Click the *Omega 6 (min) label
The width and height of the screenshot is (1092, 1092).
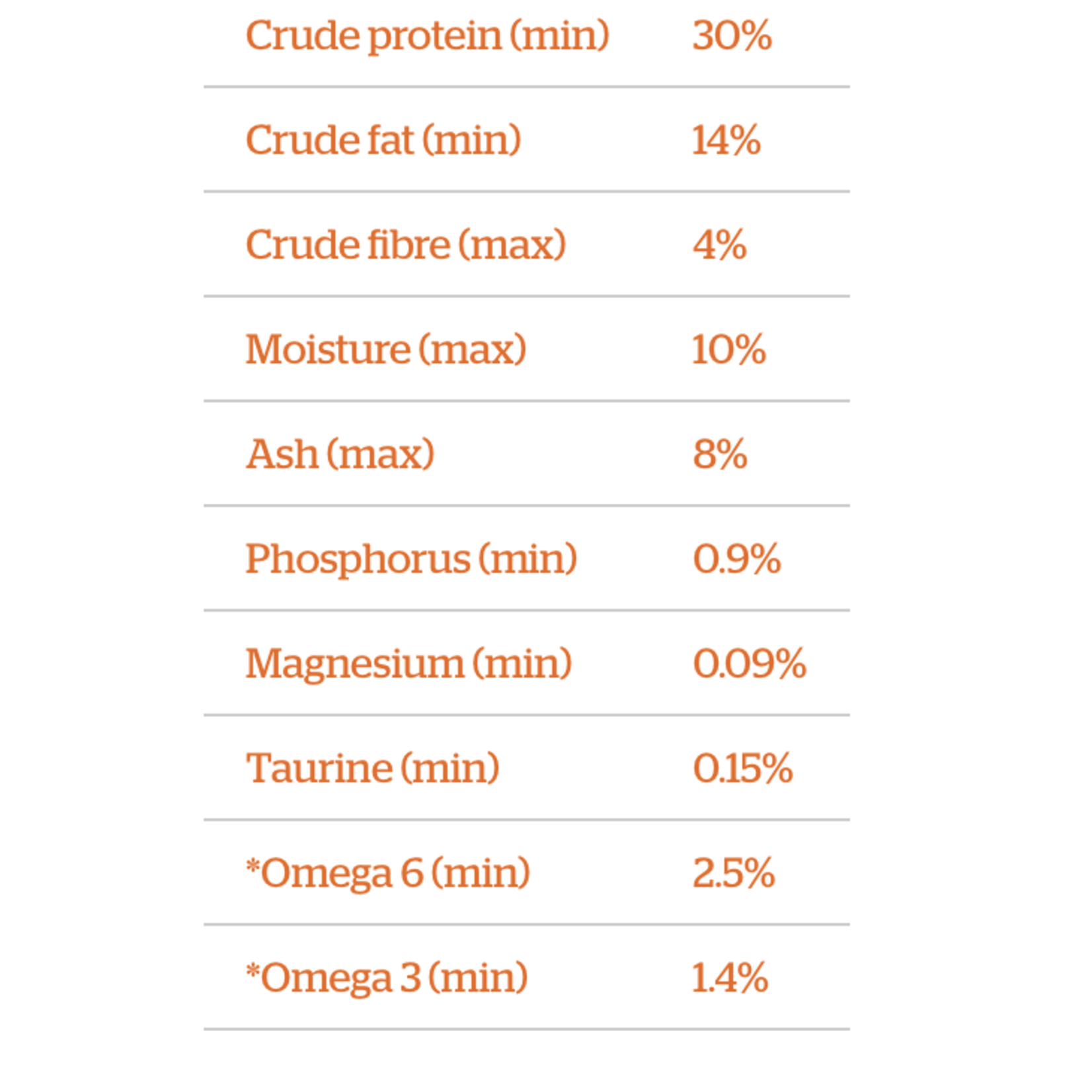387,875
